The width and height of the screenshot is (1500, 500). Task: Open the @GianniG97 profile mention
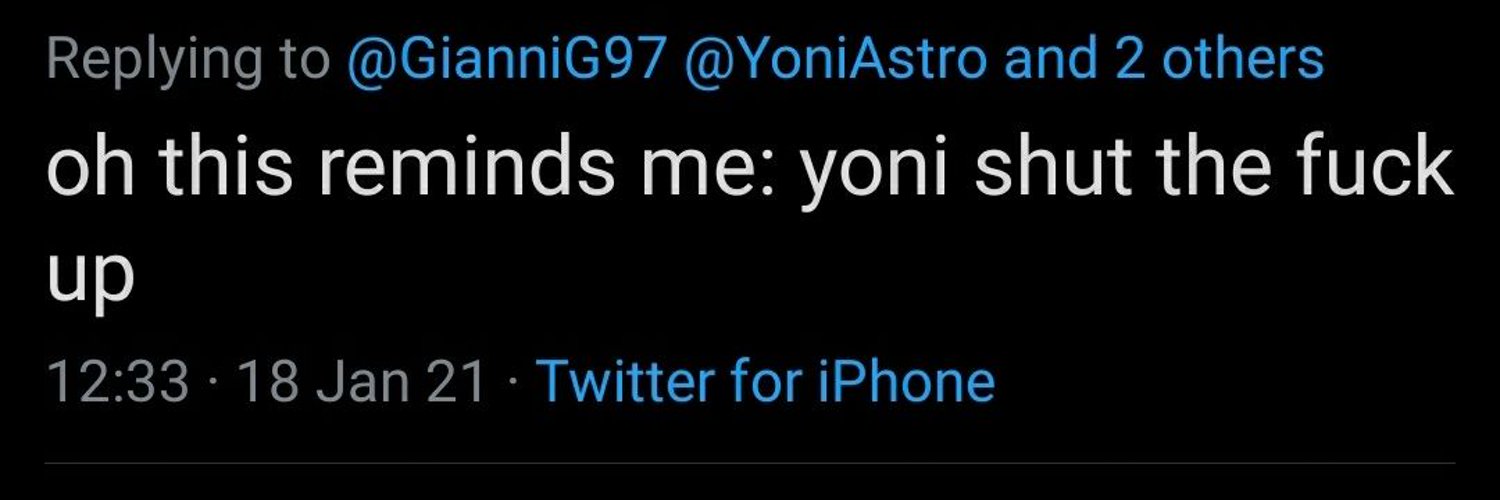(507, 61)
